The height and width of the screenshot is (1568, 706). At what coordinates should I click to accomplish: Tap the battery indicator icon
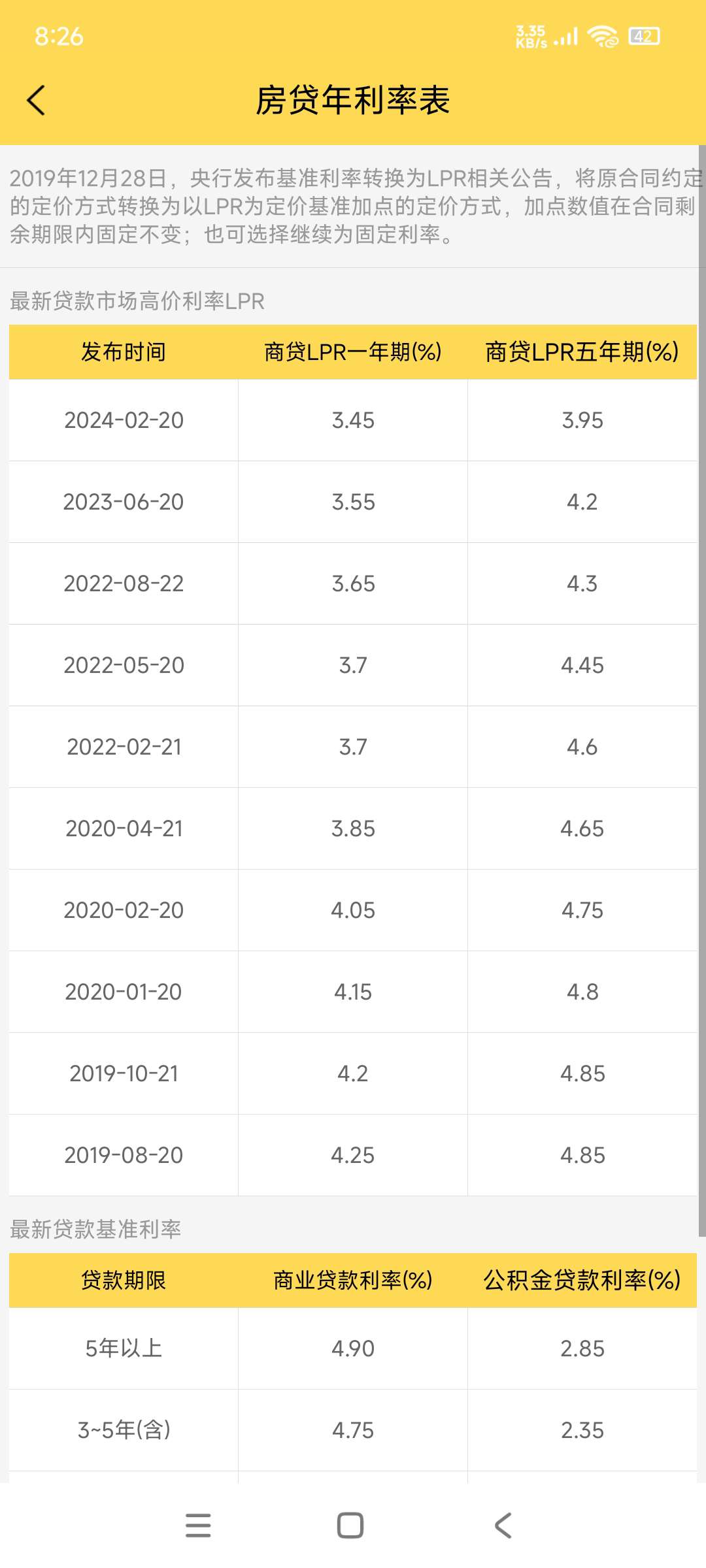(644, 37)
